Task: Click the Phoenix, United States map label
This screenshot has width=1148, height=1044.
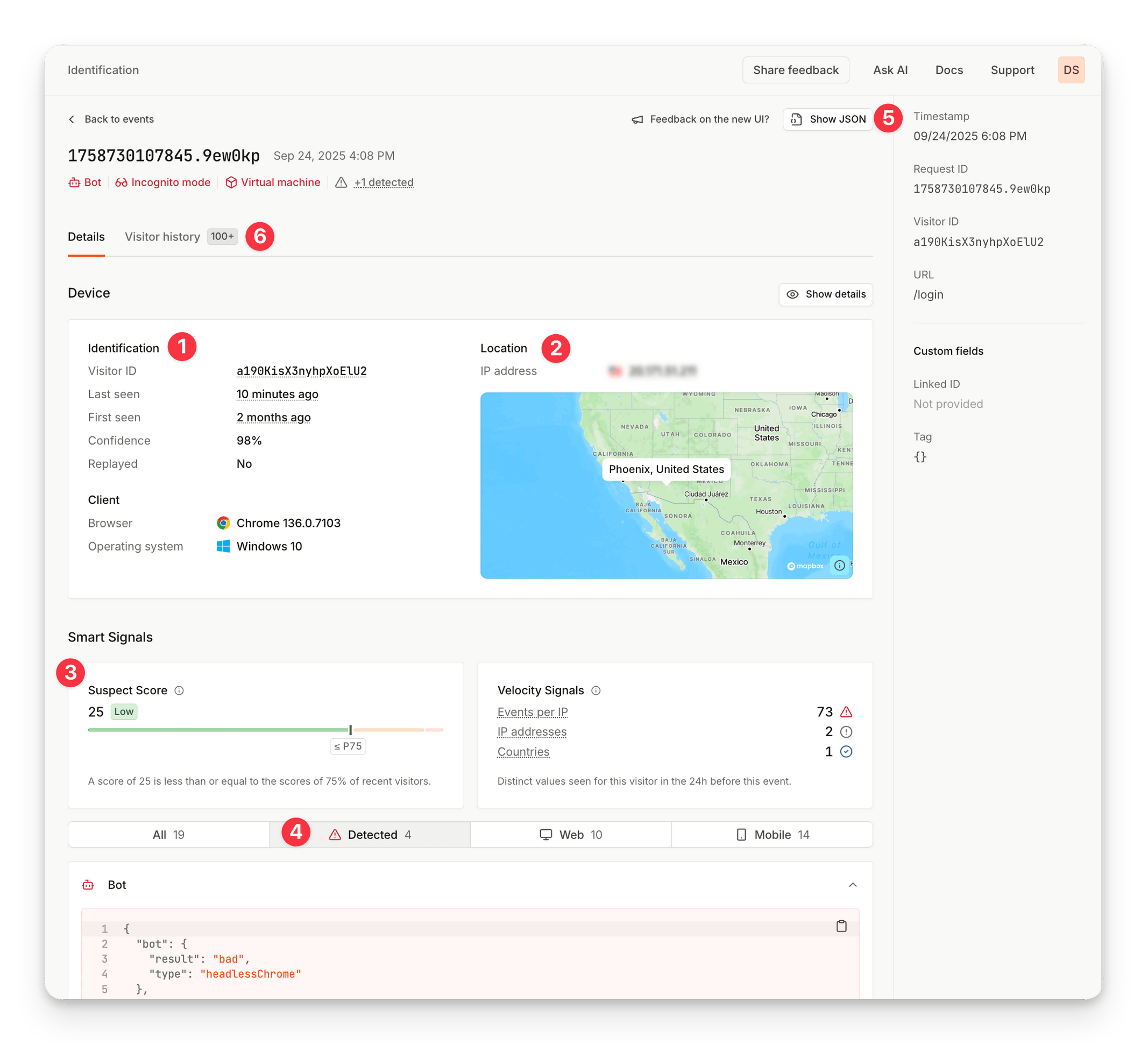Action: (x=666, y=470)
